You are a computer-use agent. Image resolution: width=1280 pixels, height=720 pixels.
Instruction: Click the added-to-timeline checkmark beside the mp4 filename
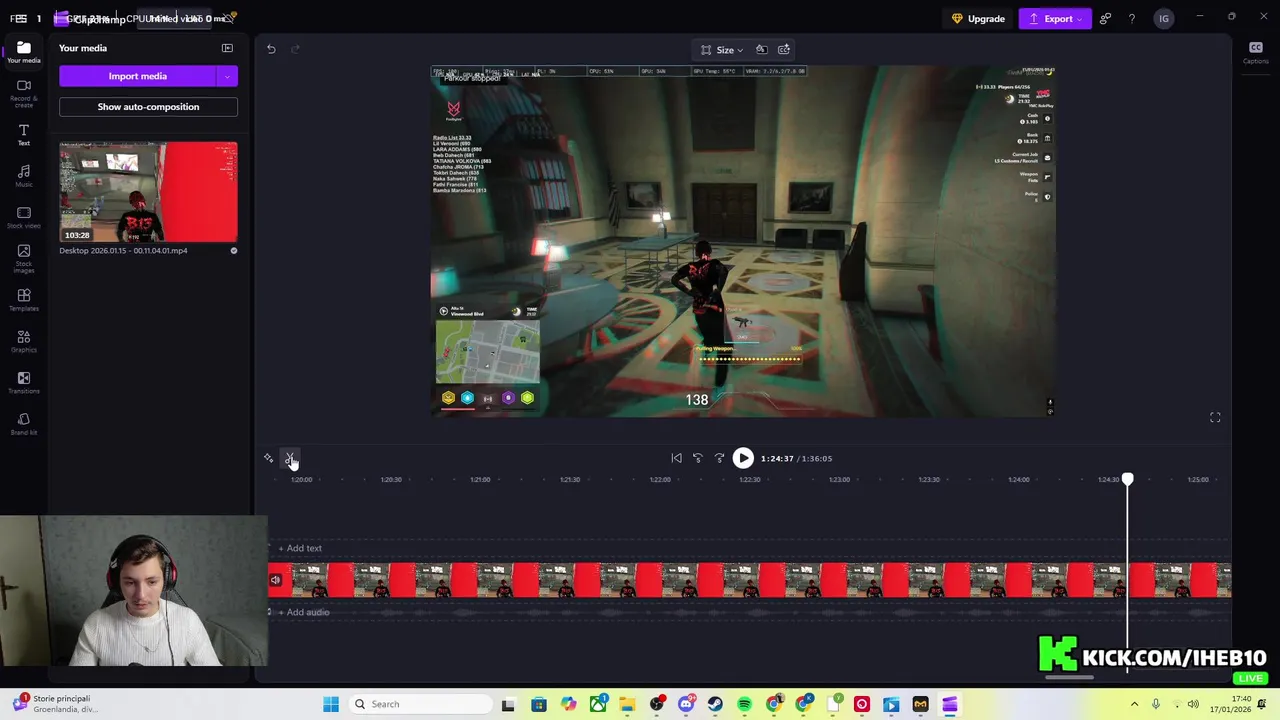(234, 251)
